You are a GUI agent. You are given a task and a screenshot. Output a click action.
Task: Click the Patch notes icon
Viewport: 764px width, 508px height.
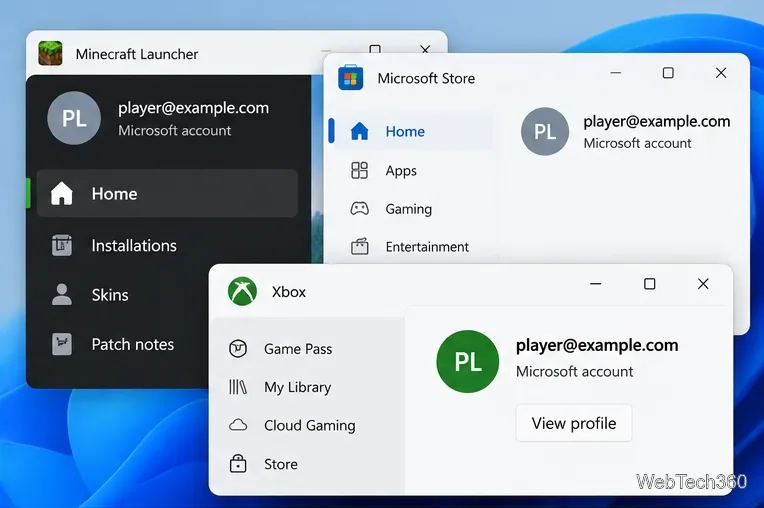tap(62, 344)
